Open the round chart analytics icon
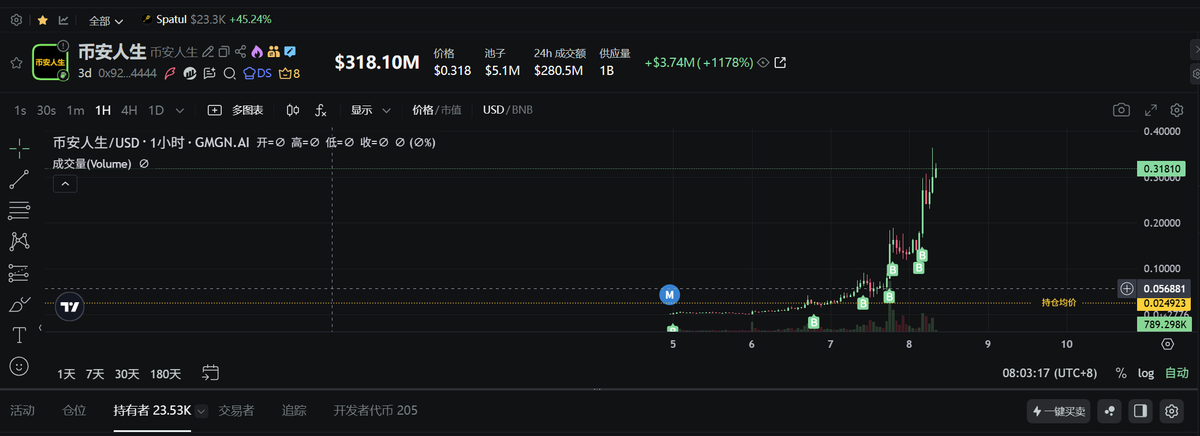Viewport: 1200px width, 436px height. (x=188, y=73)
